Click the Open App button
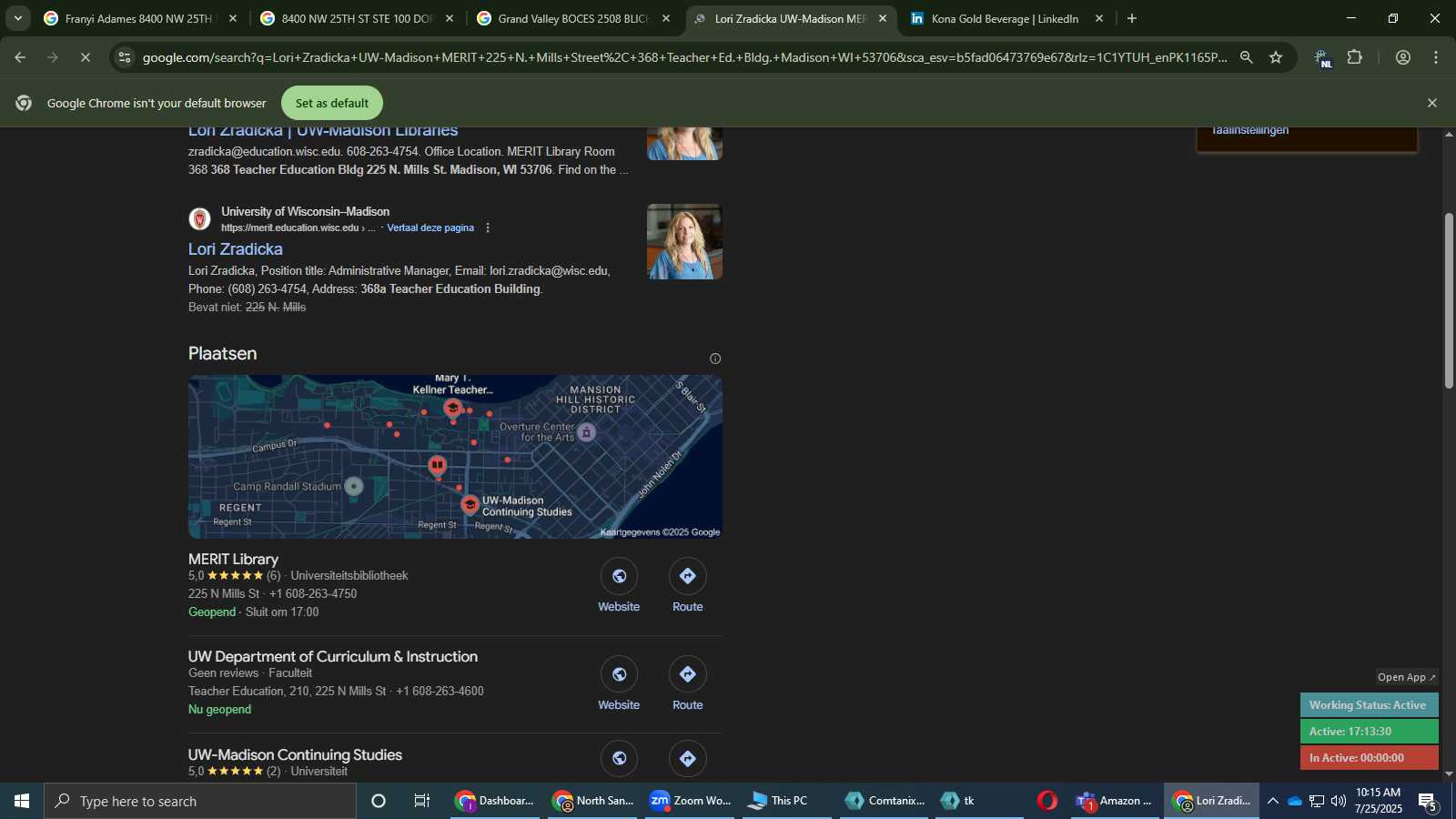This screenshot has width=1456, height=819. (x=1406, y=677)
